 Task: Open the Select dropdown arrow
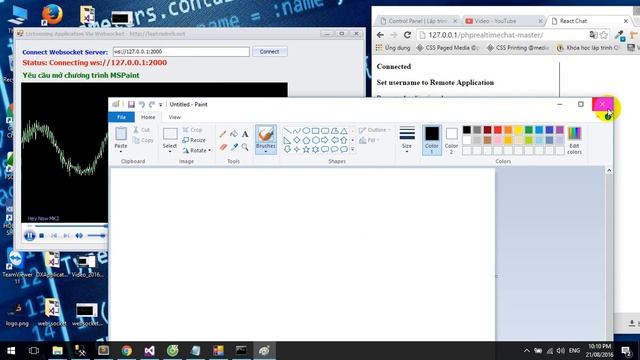pos(170,151)
